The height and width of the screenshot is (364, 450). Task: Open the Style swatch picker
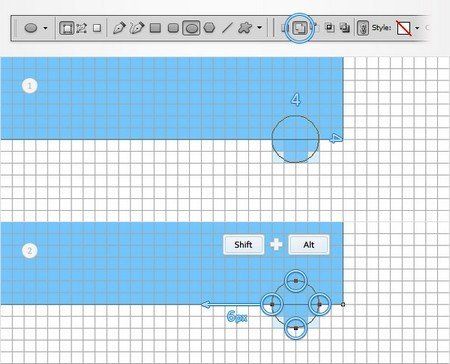point(404,28)
